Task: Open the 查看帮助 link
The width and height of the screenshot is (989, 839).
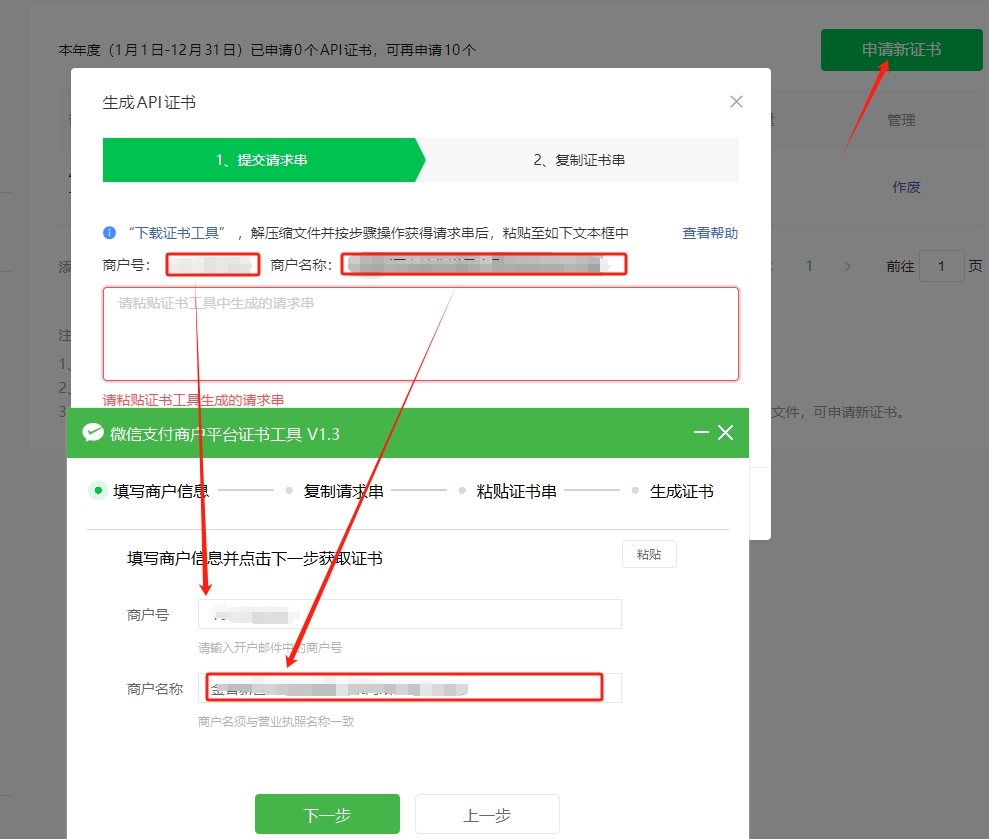Action: [710, 233]
